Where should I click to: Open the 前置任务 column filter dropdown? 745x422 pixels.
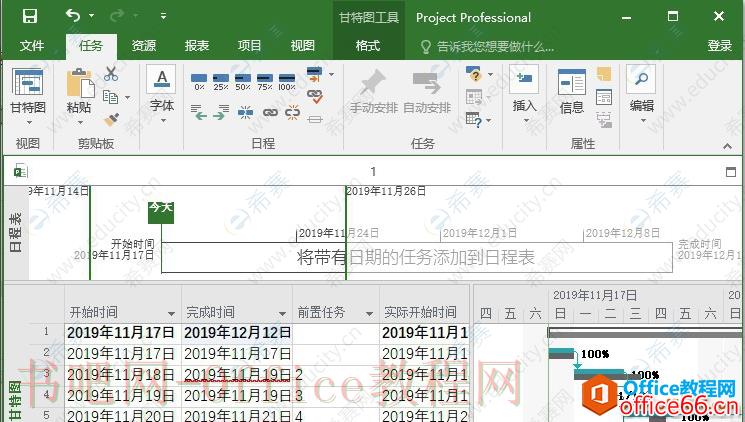(x=369, y=314)
